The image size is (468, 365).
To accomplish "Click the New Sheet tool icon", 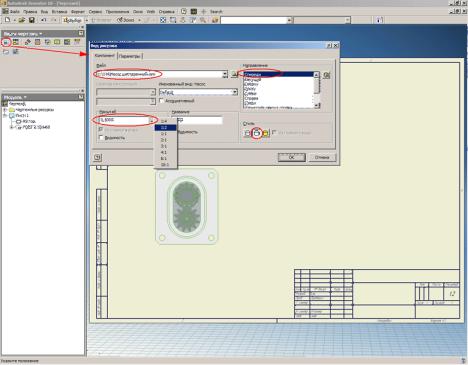I will pos(6,52).
